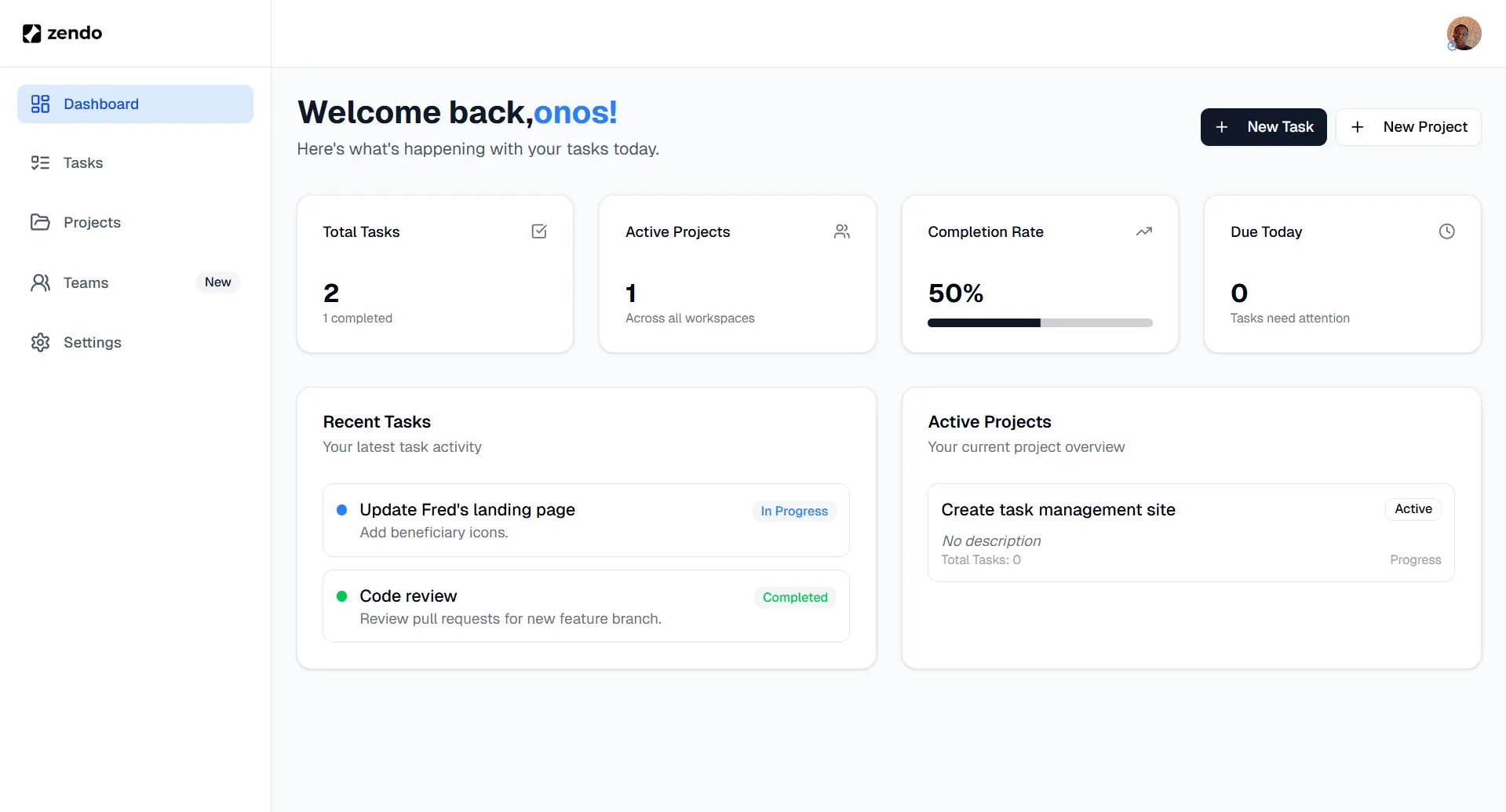This screenshot has width=1506, height=812.
Task: Open the user profile avatar
Action: 1463,34
